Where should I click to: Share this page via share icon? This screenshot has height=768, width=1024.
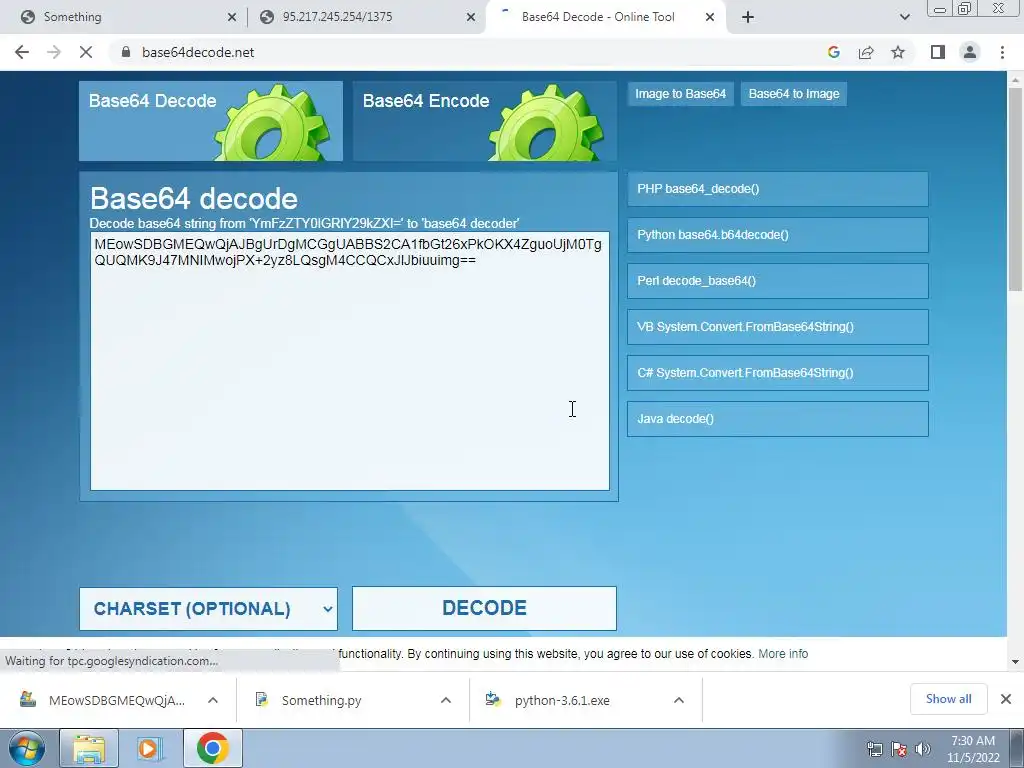tap(866, 52)
